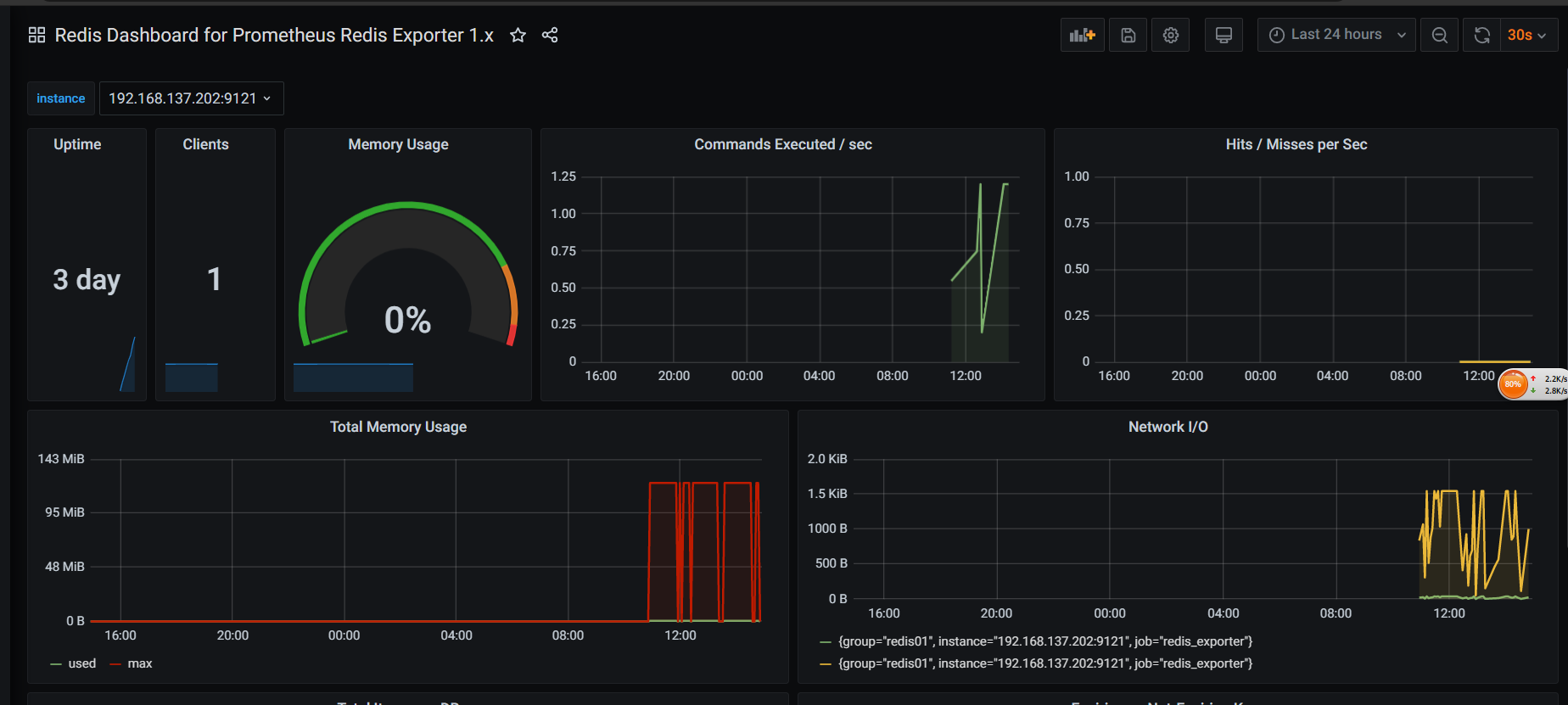Add a new panel
This screenshot has height=705, width=1568.
(x=1082, y=35)
